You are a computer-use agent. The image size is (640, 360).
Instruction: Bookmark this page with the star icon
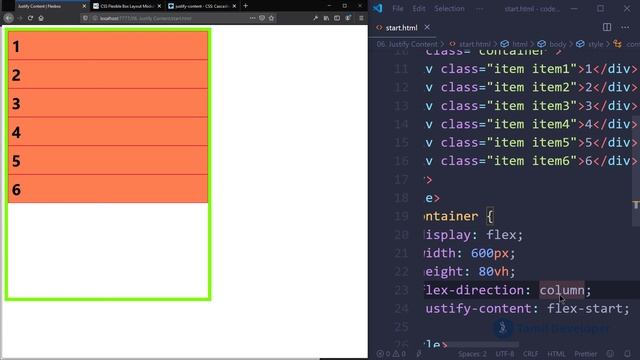[x=271, y=18]
